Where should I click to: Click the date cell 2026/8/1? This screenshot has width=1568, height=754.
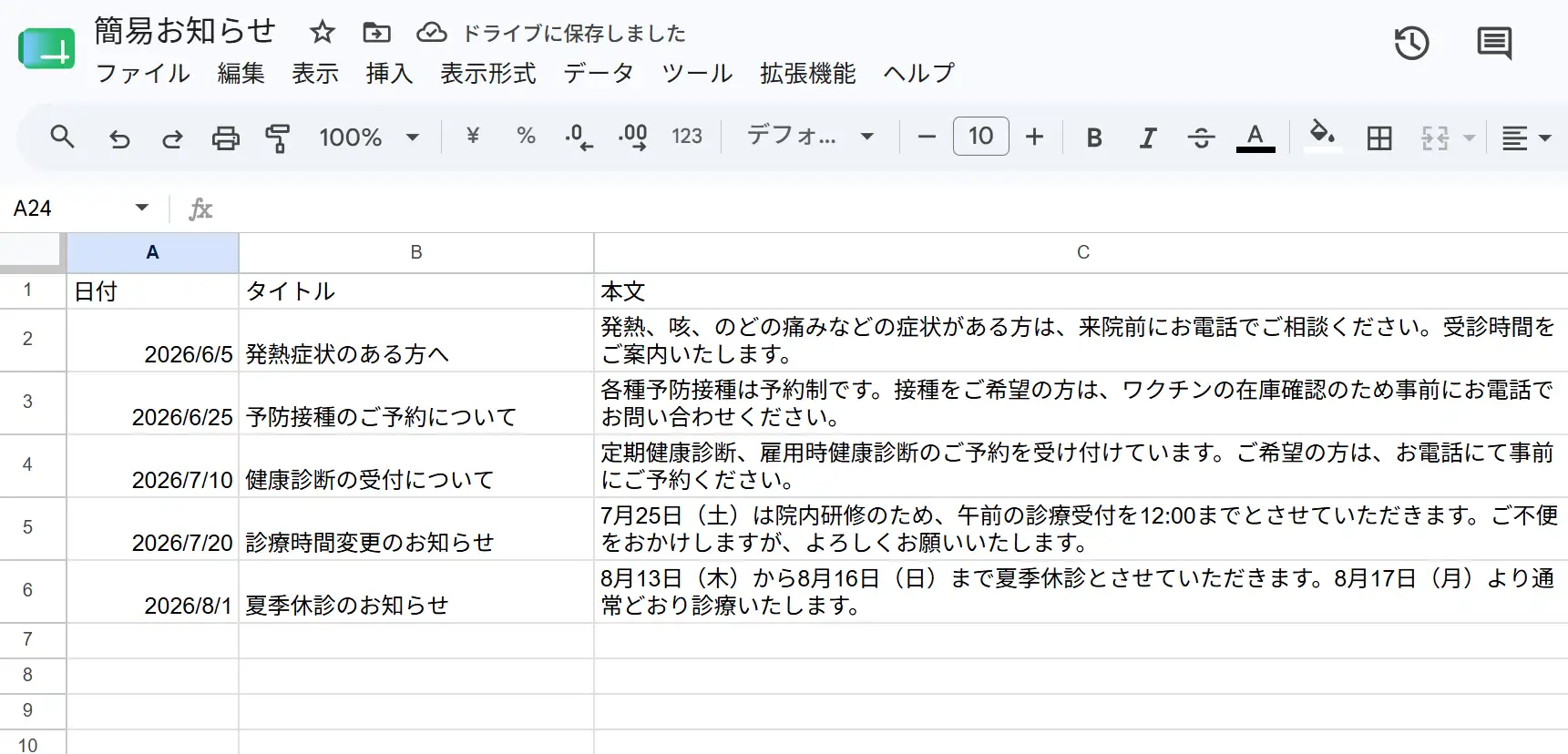(153, 592)
